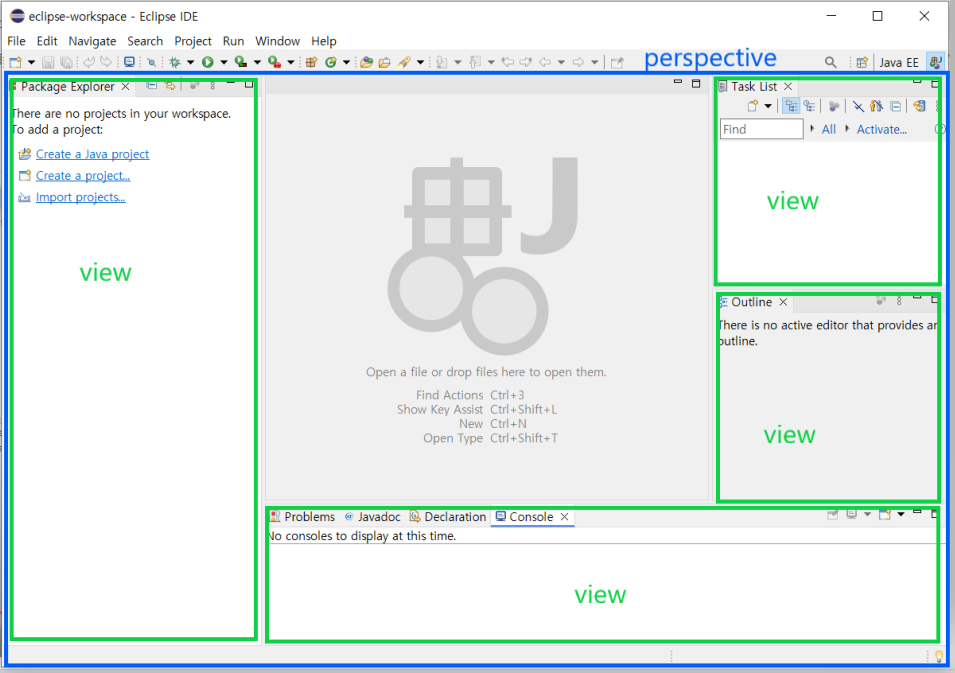This screenshot has width=955, height=673.
Task: Switch to the Java EE perspective button
Action: click(899, 62)
